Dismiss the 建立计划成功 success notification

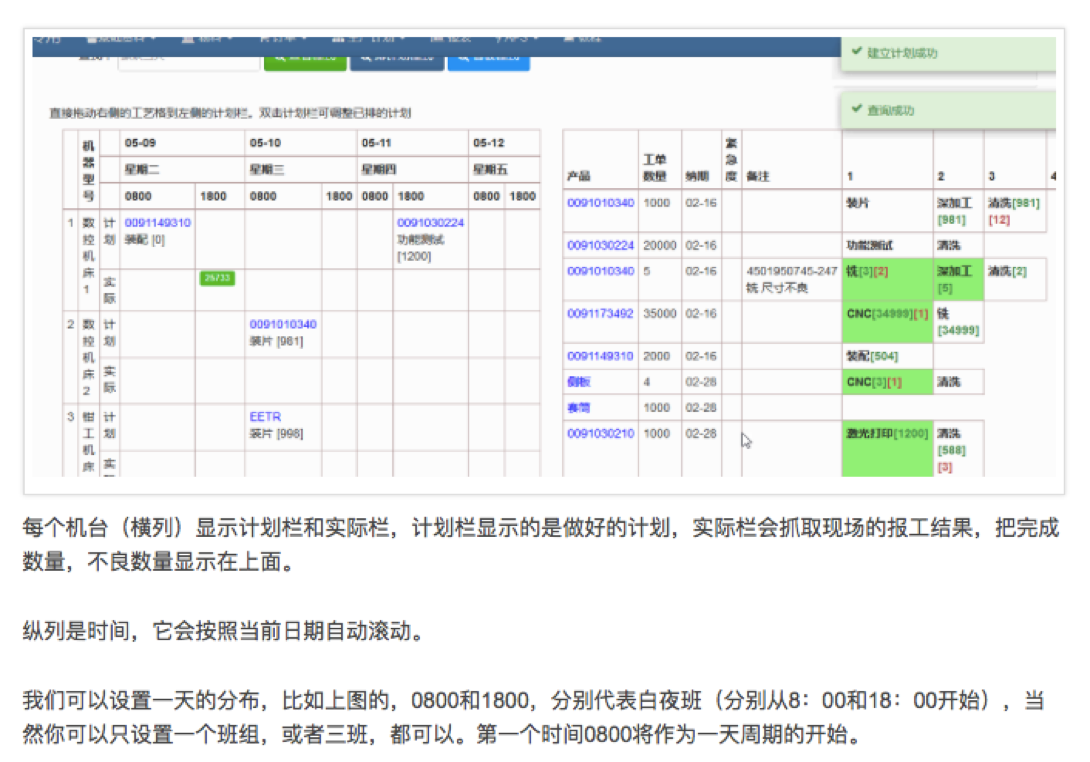coord(945,53)
